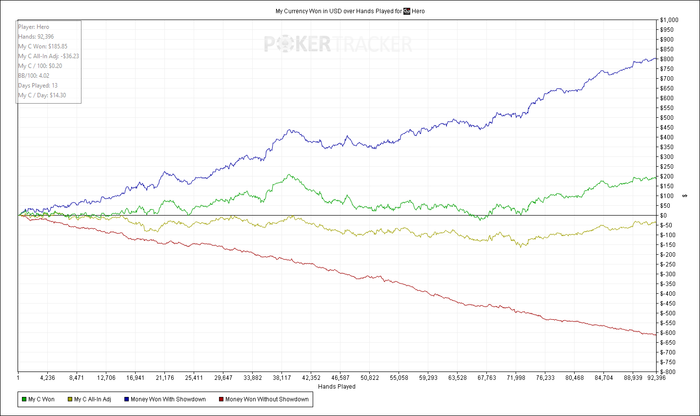Viewport: 700px width, 416px height.
Task: Click the '4,236' x-axis tick label
Action: (x=47, y=378)
